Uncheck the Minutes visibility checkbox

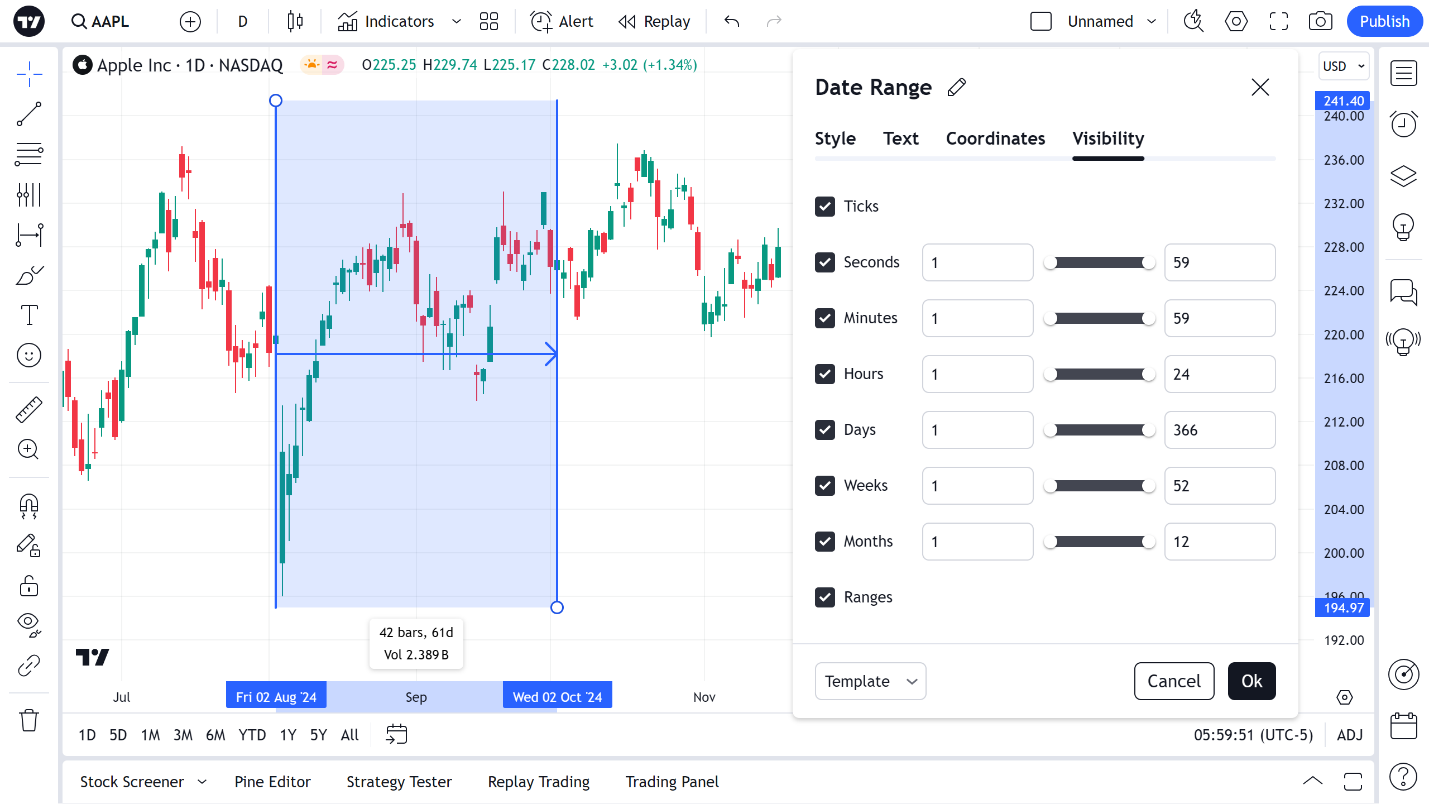tap(825, 318)
